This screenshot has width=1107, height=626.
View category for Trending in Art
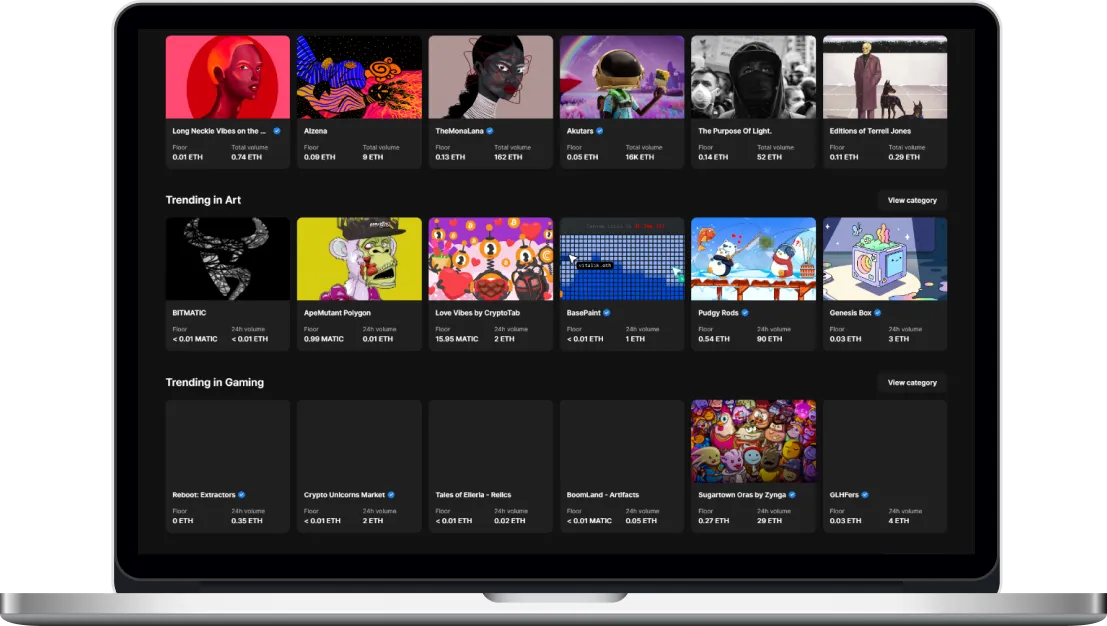point(912,200)
